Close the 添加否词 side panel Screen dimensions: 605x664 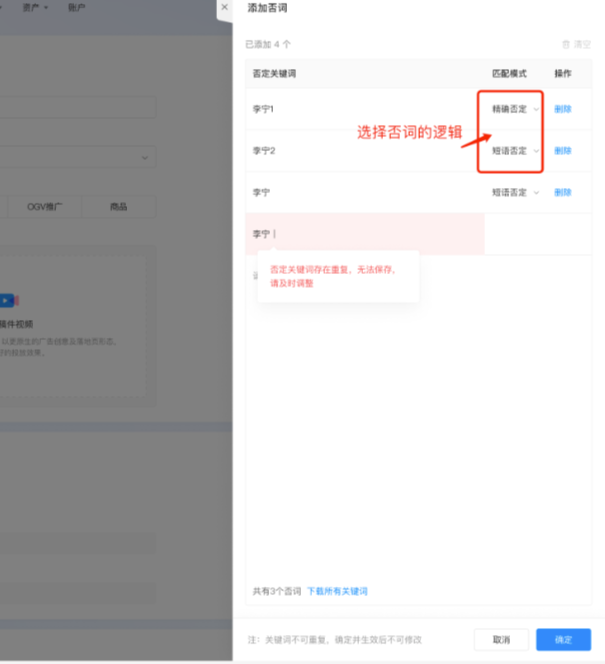pos(224,7)
